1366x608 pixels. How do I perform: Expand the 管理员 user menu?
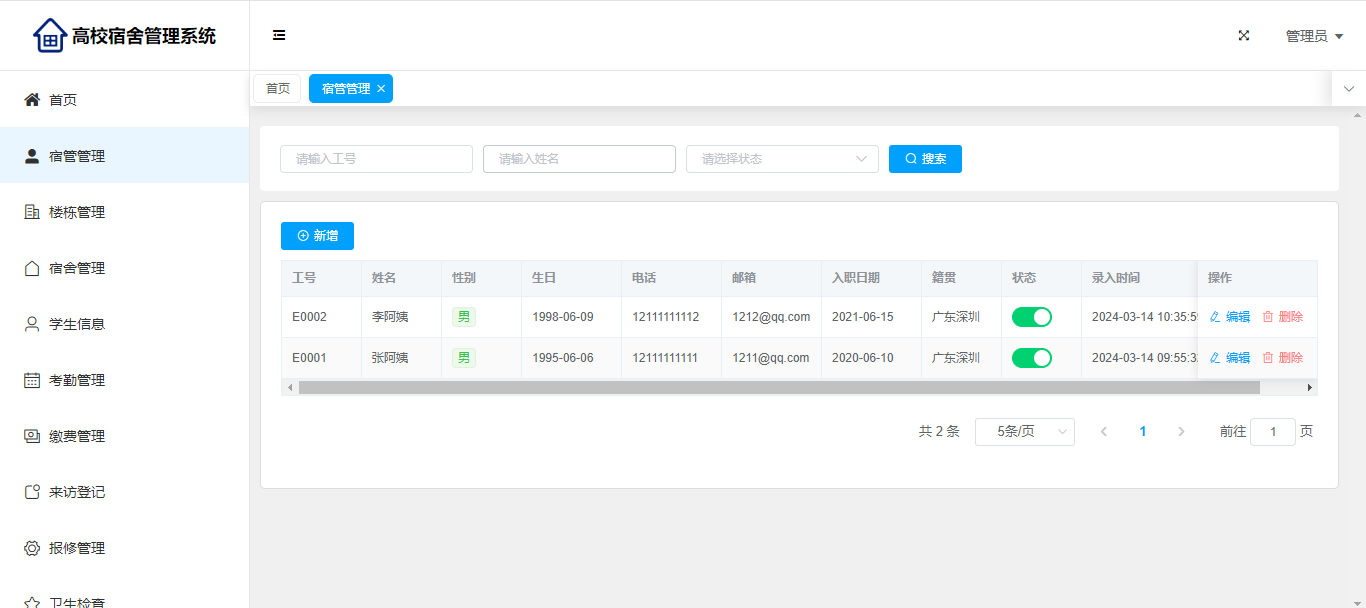1314,36
